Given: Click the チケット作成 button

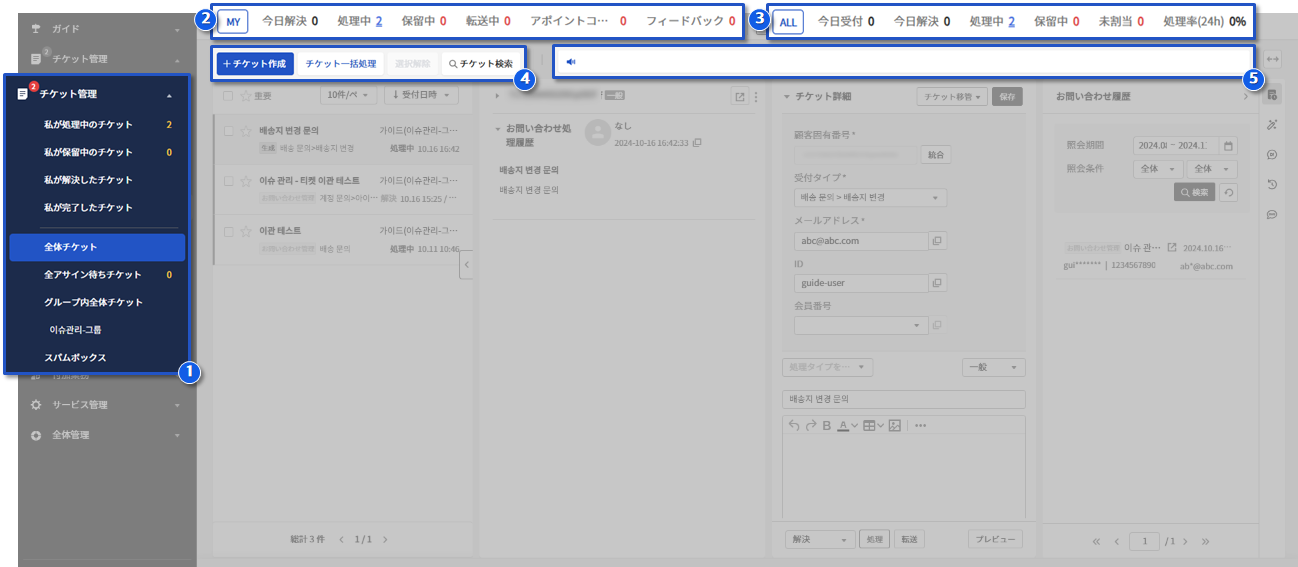Looking at the screenshot, I should point(254,64).
